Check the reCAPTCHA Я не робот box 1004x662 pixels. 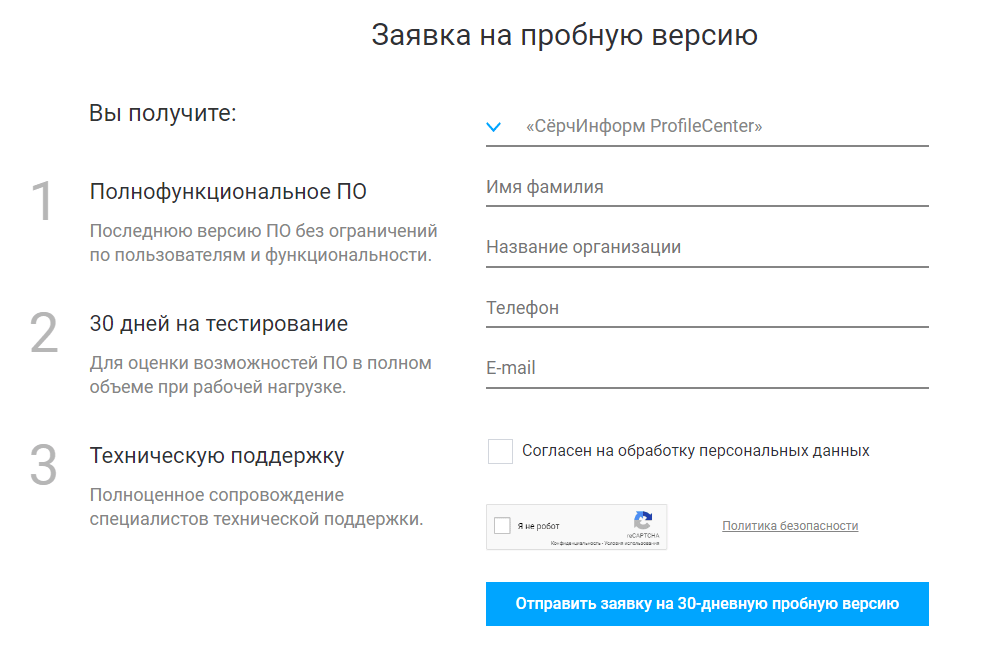click(x=503, y=526)
